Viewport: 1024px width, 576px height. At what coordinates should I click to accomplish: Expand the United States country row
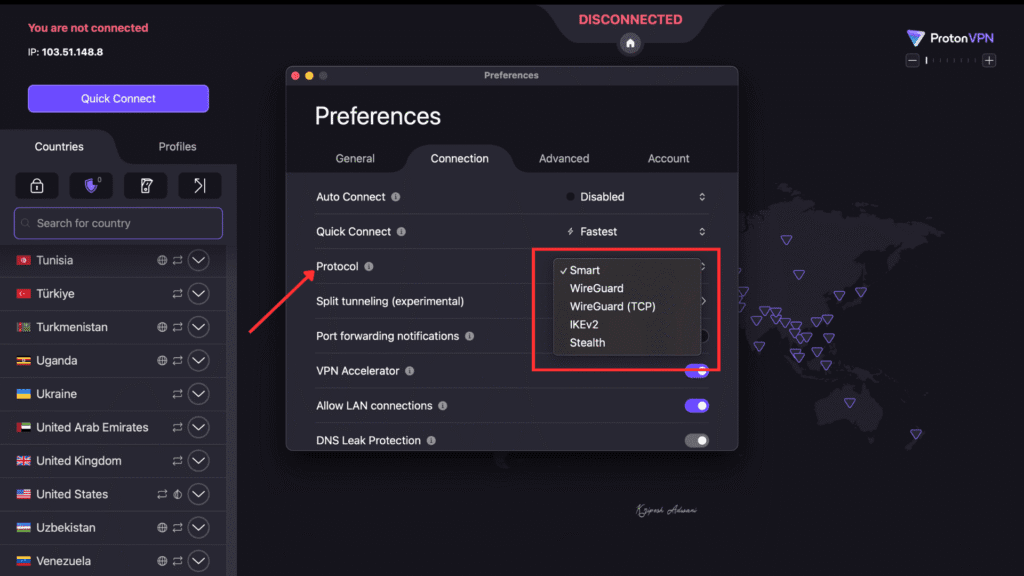tap(201, 494)
